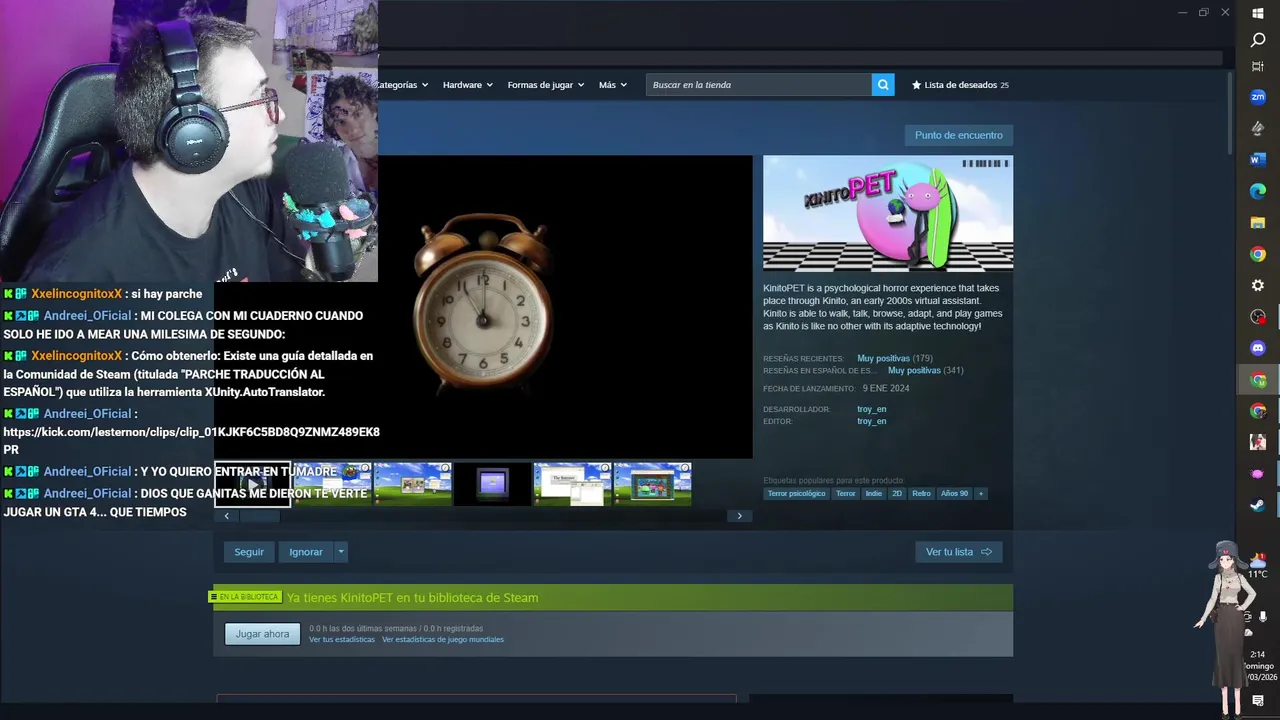Open File Explorer from taskbar
The width and height of the screenshot is (1280, 720).
pyautogui.click(x=1258, y=222)
